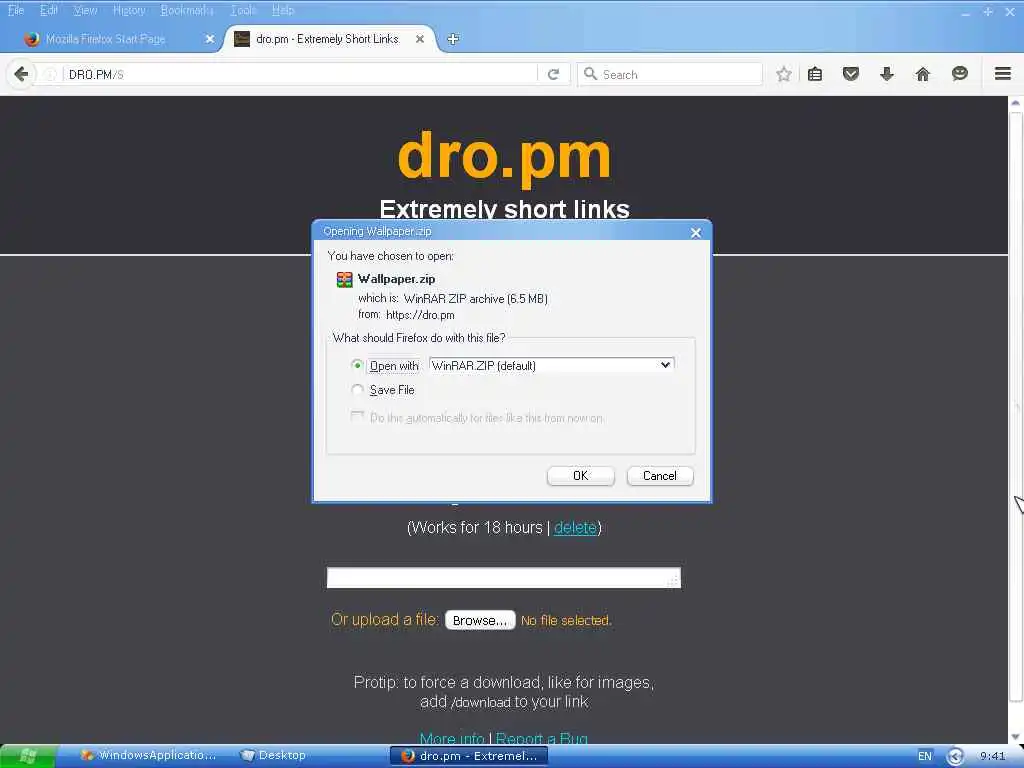Viewport: 1024px width, 768px height.
Task: Select the Open with radio button
Action: pos(357,365)
